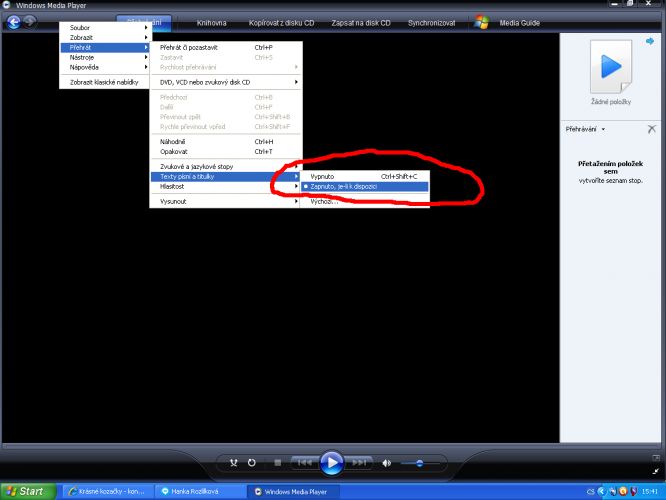Expand DVD, VCD nebo zvukový disk CD submenu
666x500 pixels.
click(x=226, y=82)
